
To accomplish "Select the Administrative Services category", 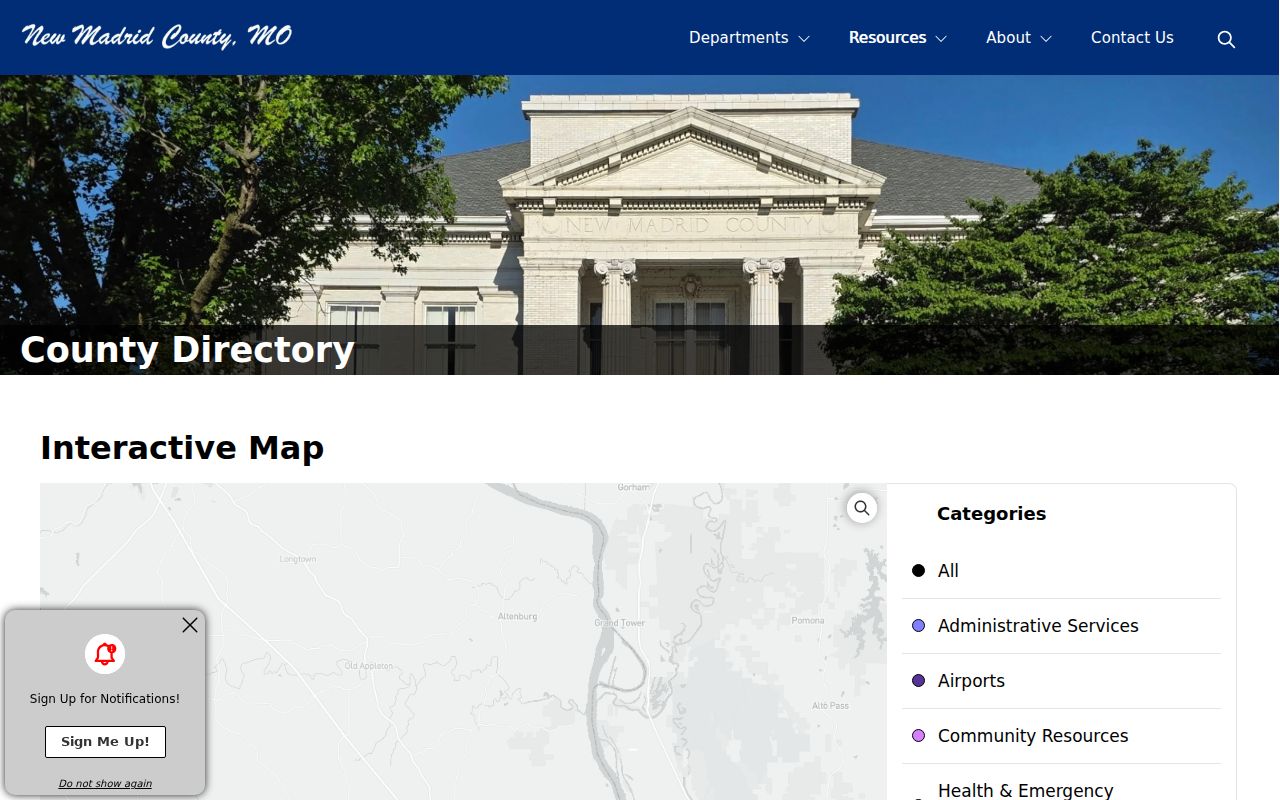I will pos(1061,626).
